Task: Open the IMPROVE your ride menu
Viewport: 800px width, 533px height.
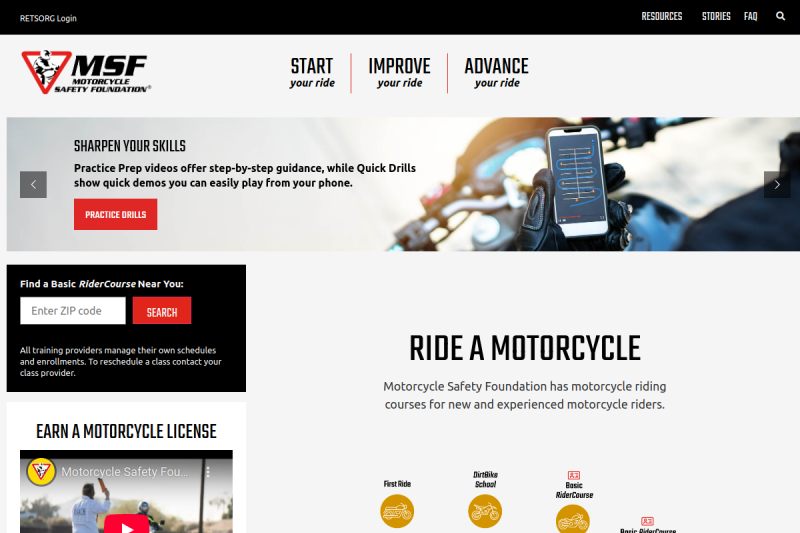Action: coord(399,73)
